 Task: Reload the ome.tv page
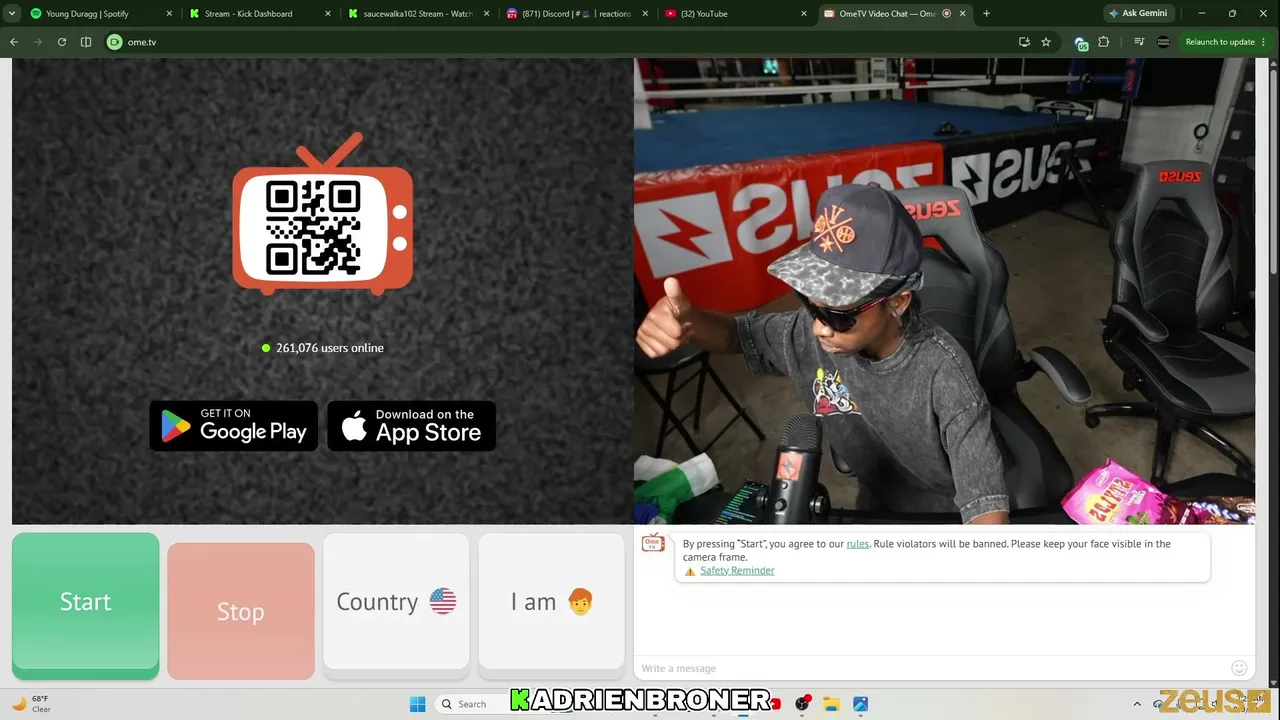pos(62,42)
